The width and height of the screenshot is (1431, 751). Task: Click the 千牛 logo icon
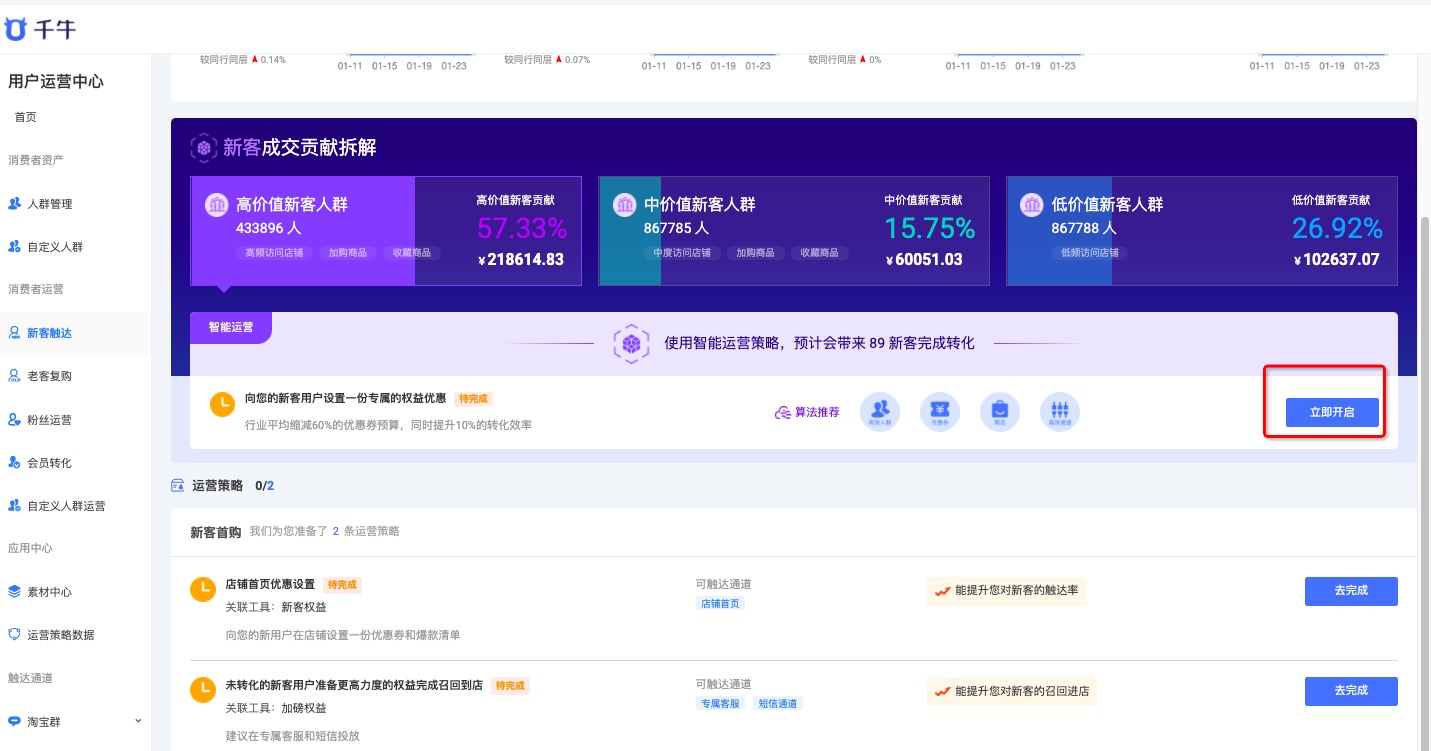(x=14, y=29)
